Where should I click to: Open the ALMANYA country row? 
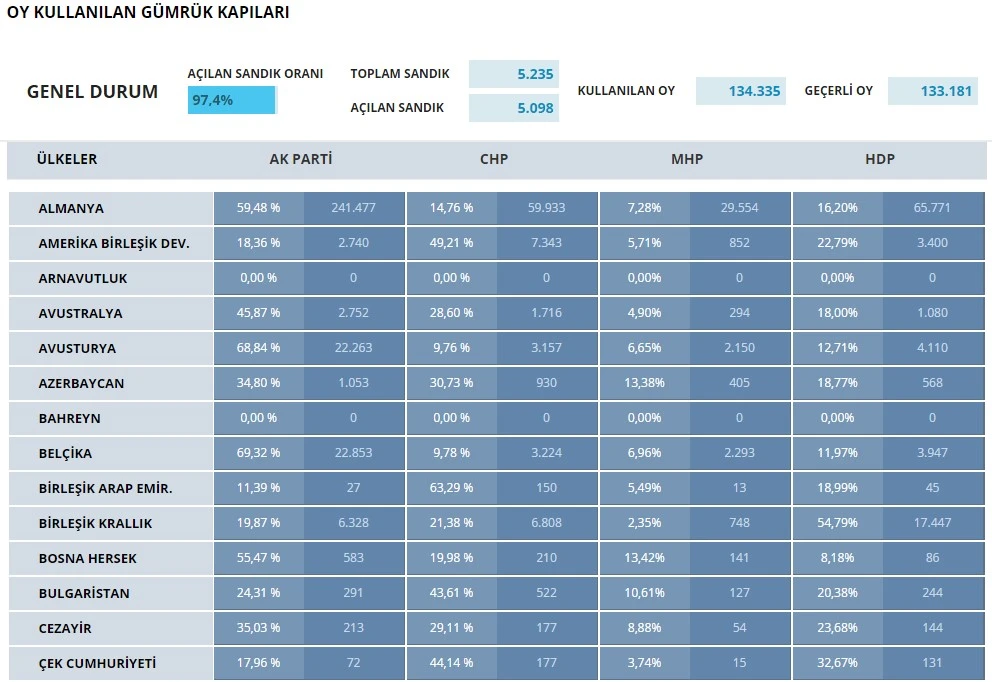(71, 208)
